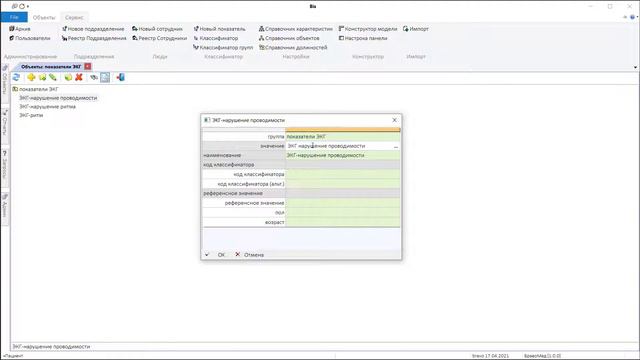
Task: Select the Сервис ribbon tab
Action: [x=74, y=17]
